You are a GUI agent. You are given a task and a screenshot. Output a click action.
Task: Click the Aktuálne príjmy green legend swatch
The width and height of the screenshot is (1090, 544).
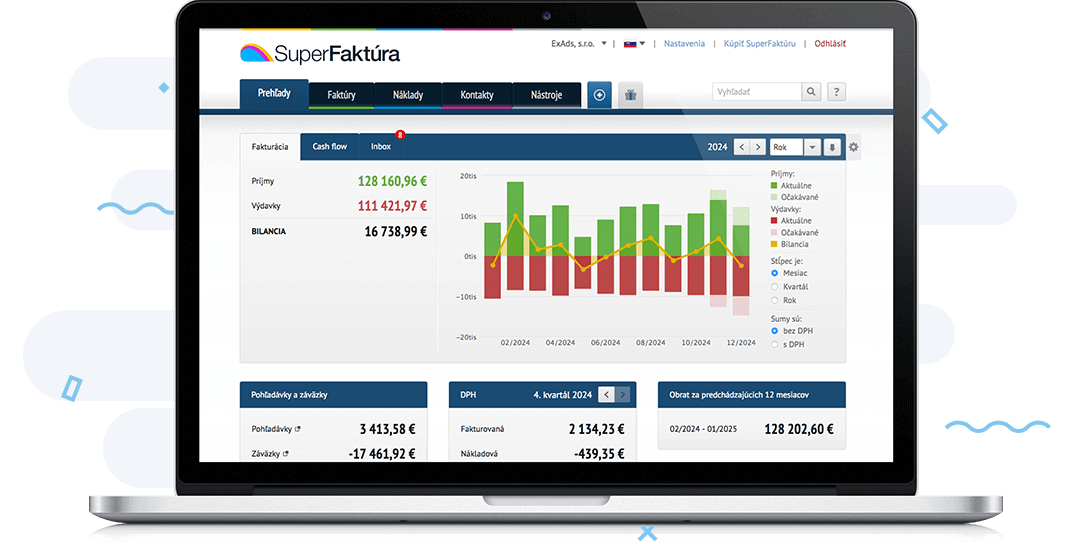[x=774, y=186]
